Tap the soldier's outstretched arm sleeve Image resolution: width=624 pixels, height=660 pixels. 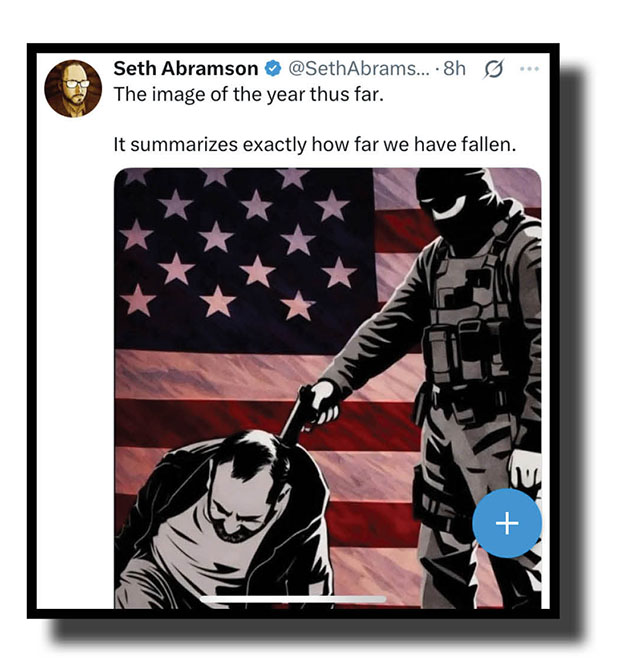379,328
